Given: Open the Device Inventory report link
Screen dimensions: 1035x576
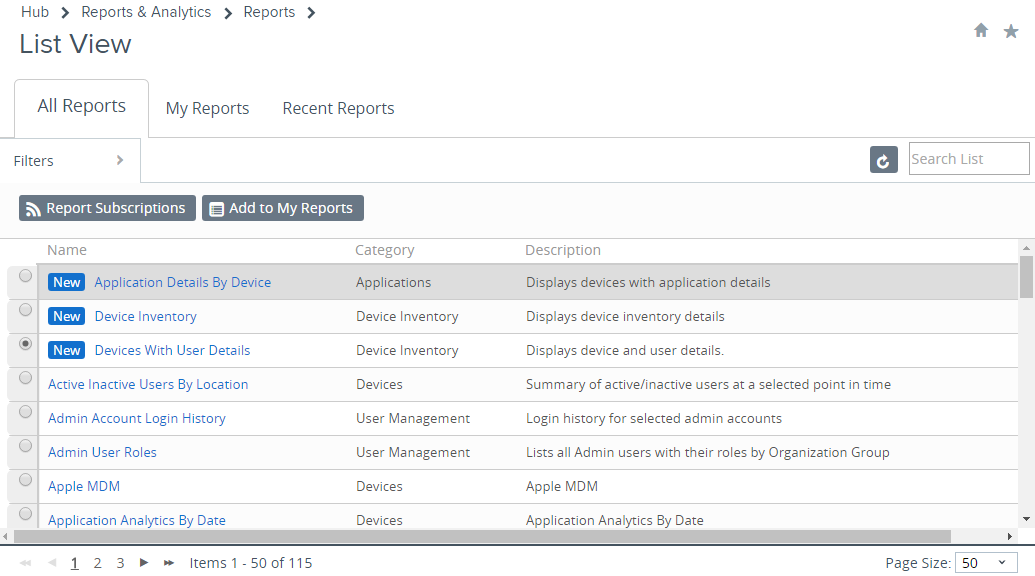Looking at the screenshot, I should (145, 317).
